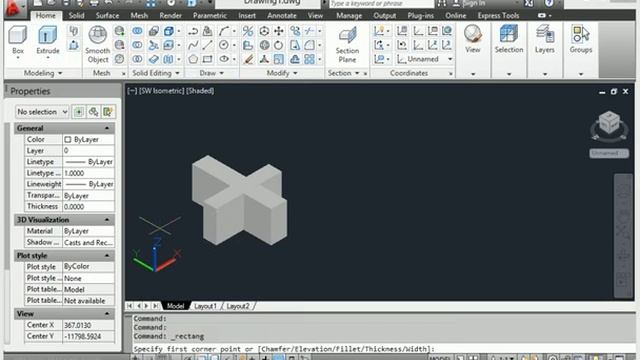This screenshot has height=360, width=640.
Task: Click the Thickness value 0.0000
Action: point(89,207)
